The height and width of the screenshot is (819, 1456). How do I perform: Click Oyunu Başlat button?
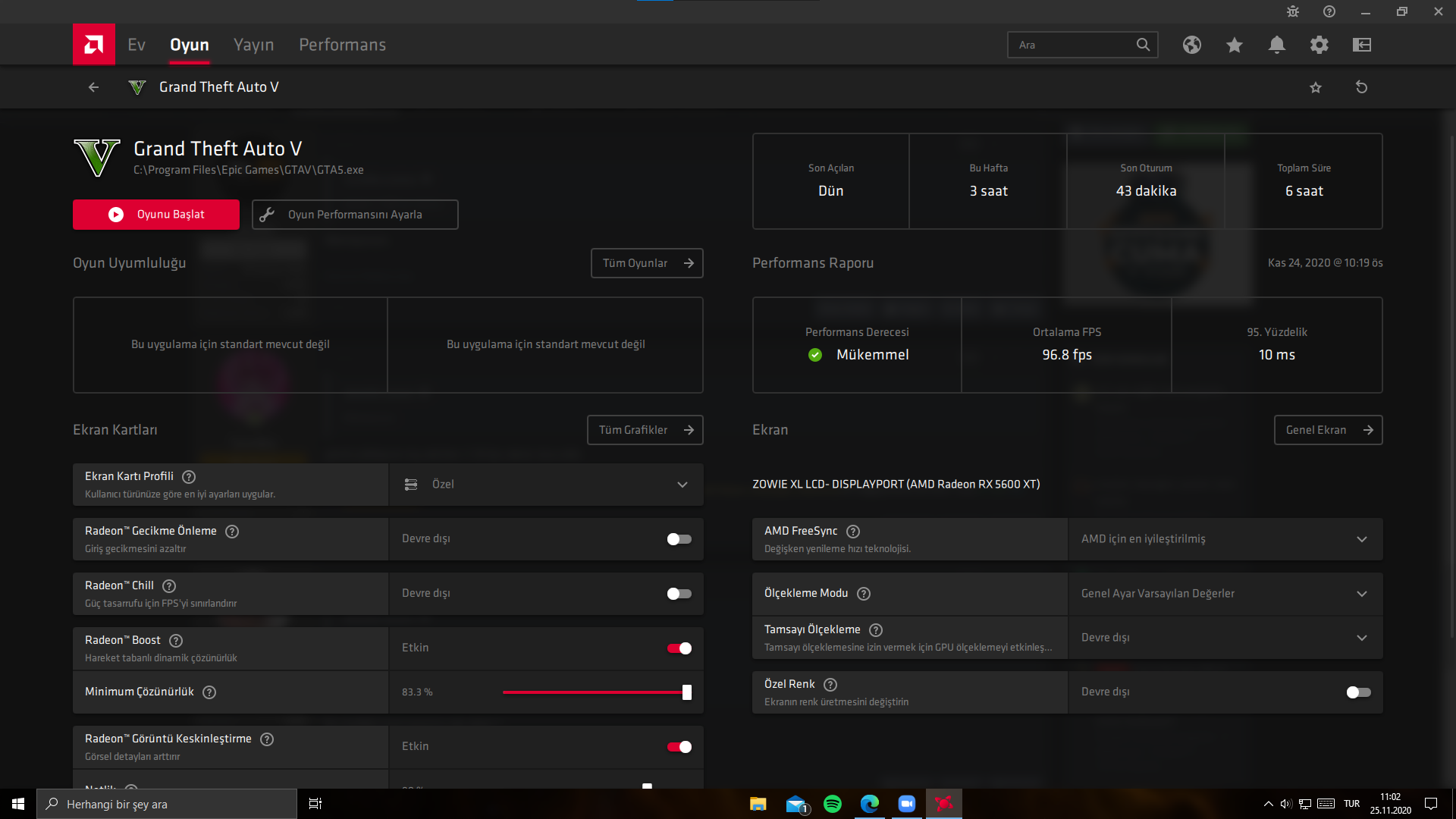pyautogui.click(x=156, y=215)
